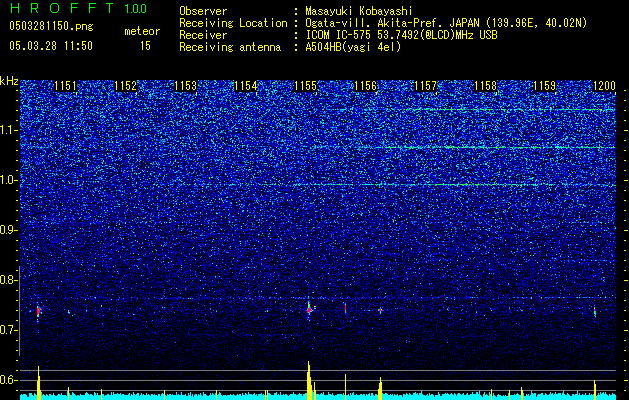Click the 1.0 kHz frequency tick label

point(8,180)
